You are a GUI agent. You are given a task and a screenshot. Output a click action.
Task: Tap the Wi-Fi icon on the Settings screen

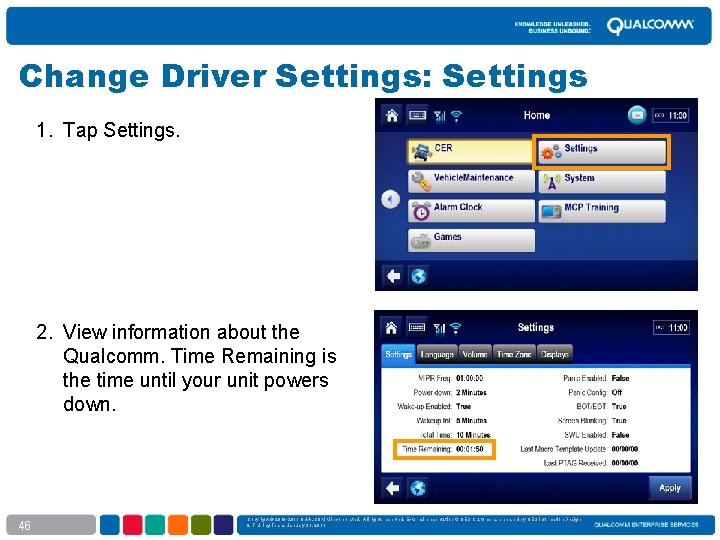point(456,328)
